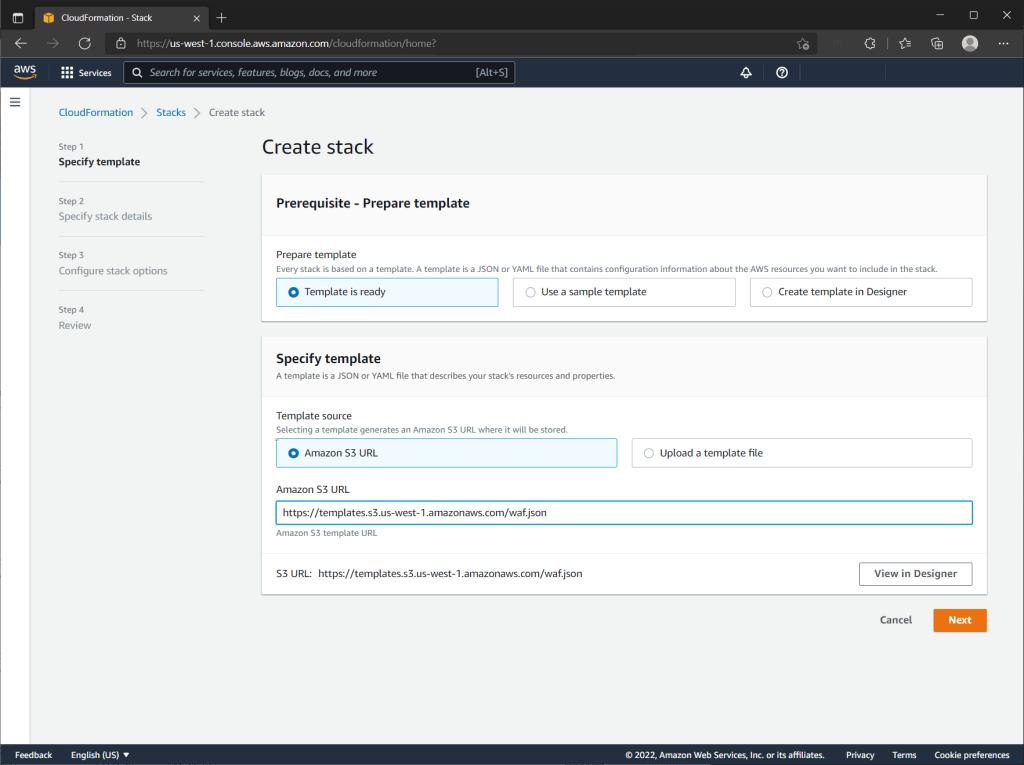Select the 'Use a sample template' option
Image resolution: width=1024 pixels, height=765 pixels.
530,292
